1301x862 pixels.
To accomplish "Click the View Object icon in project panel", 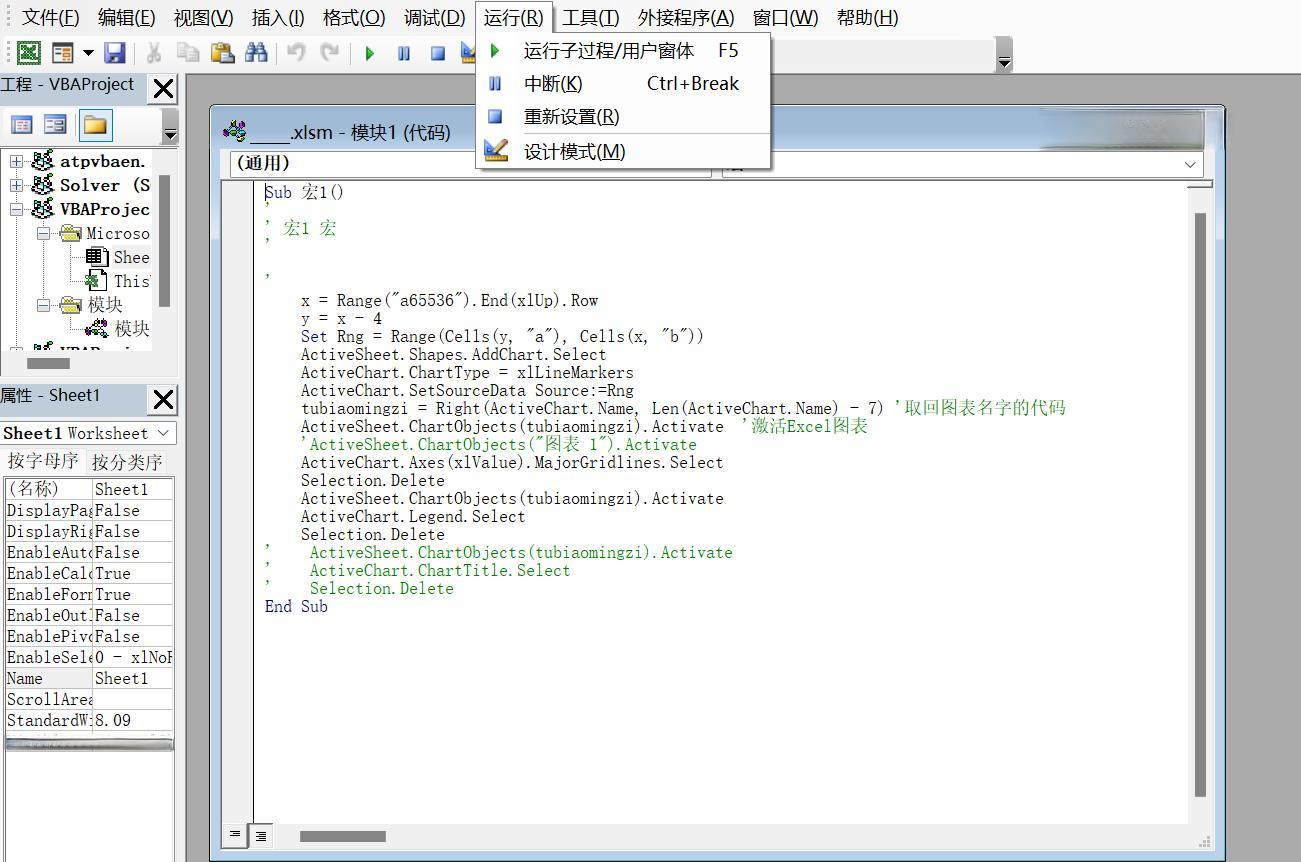I will click(55, 125).
